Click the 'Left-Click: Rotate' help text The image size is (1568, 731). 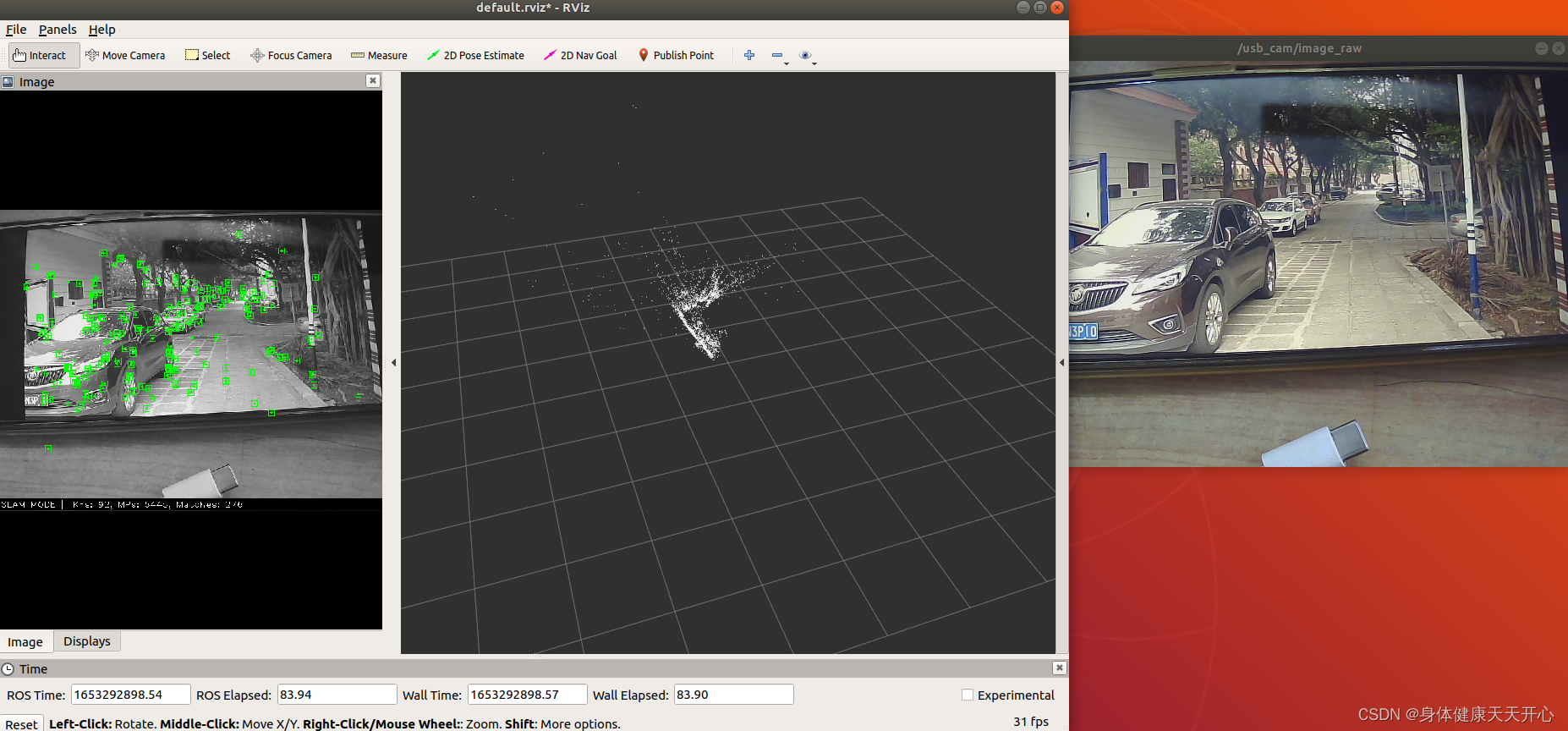(101, 724)
